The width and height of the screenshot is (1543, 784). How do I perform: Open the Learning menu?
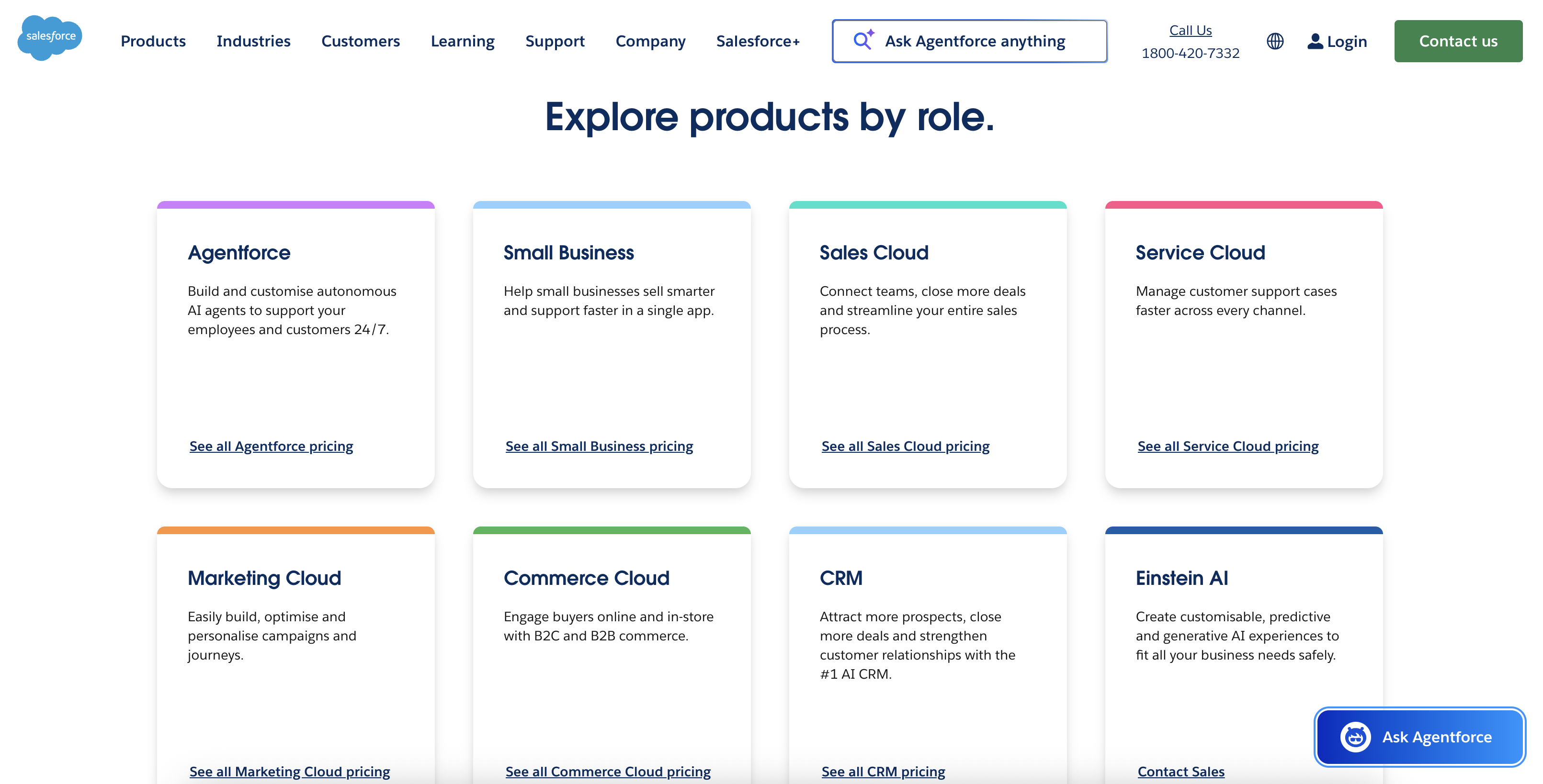[x=463, y=41]
